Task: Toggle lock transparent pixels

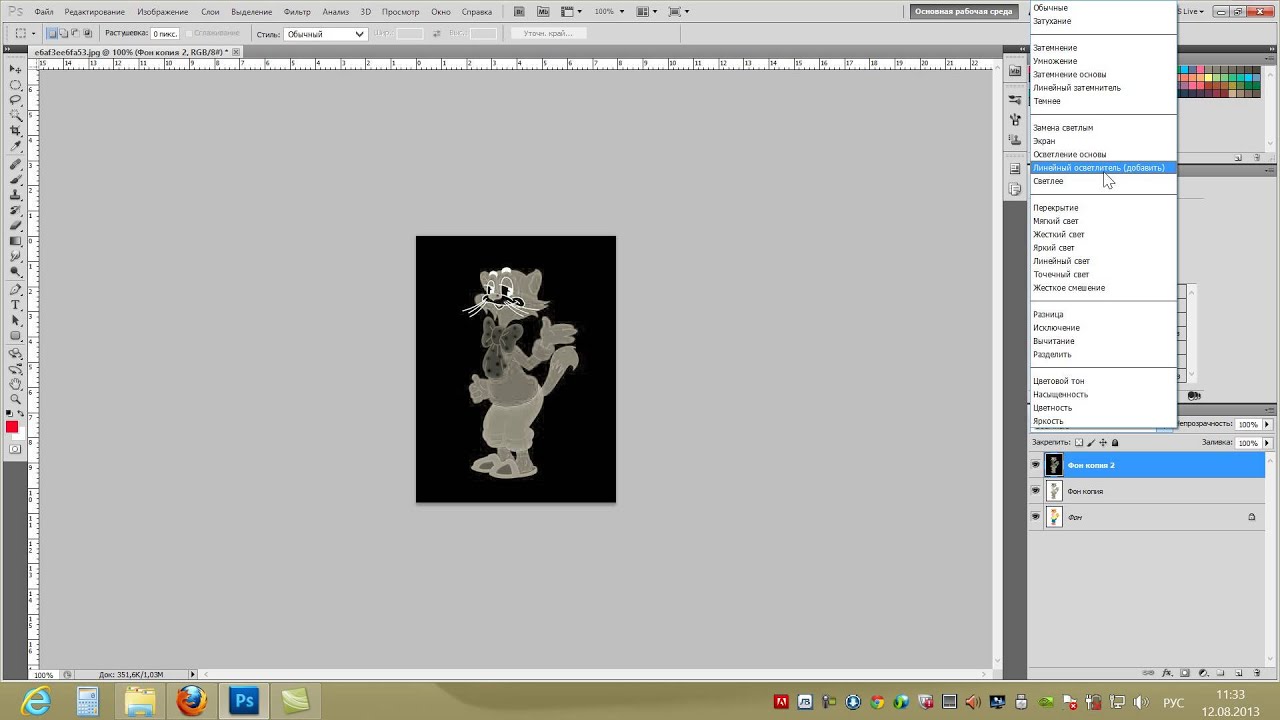Action: (1079, 443)
